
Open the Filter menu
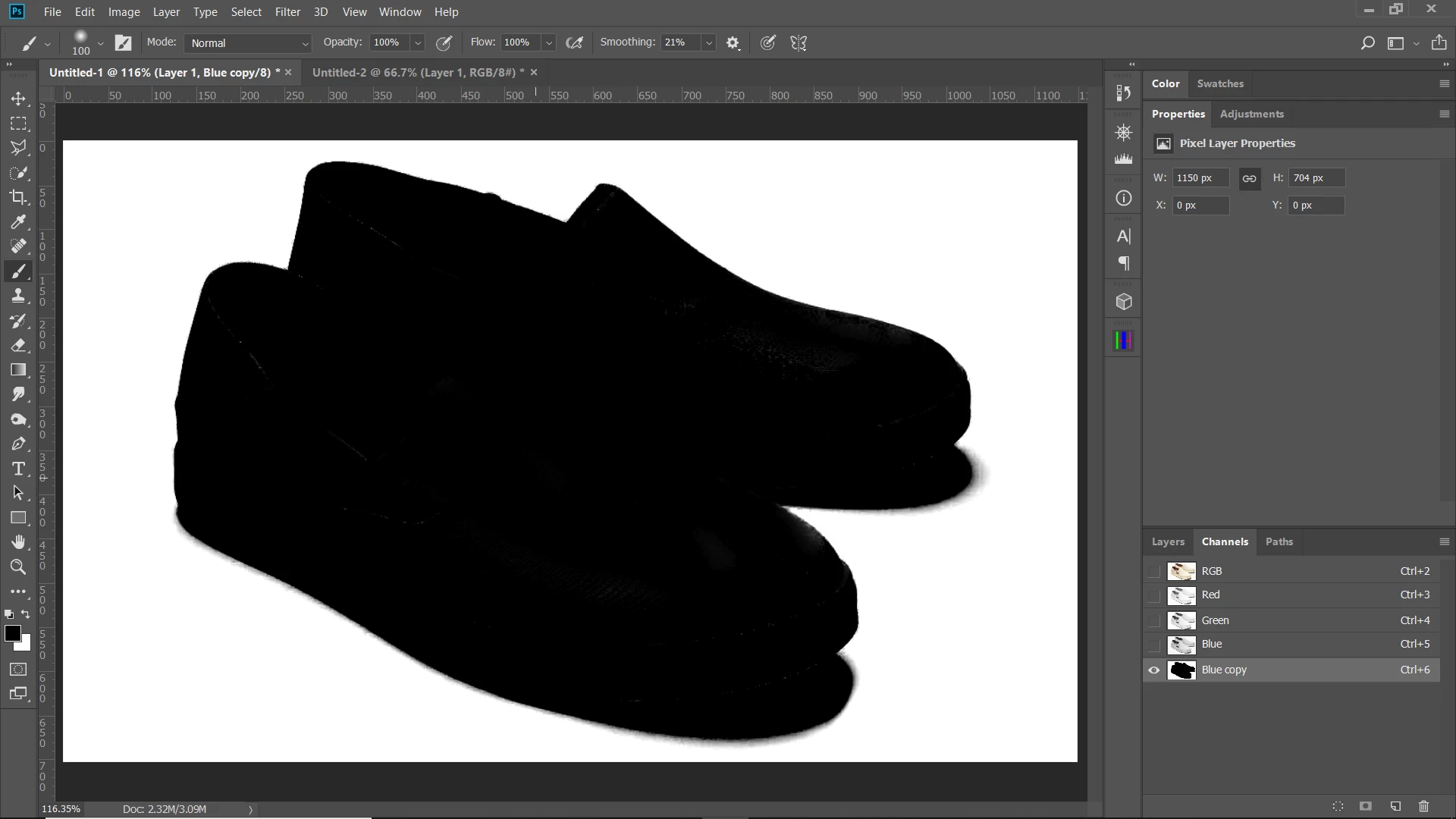pos(287,12)
